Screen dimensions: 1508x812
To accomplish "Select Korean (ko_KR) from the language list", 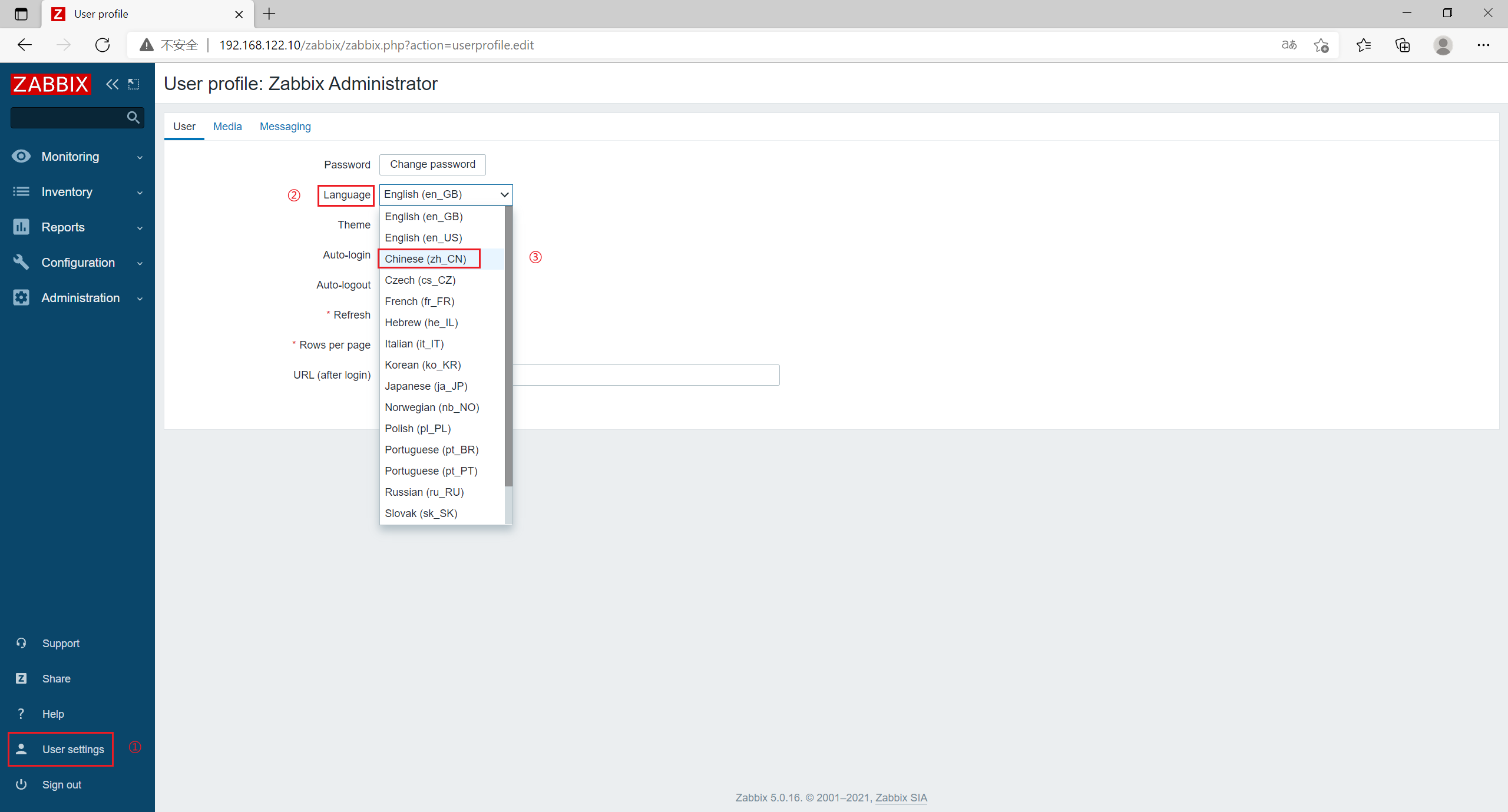I will tap(442, 365).
